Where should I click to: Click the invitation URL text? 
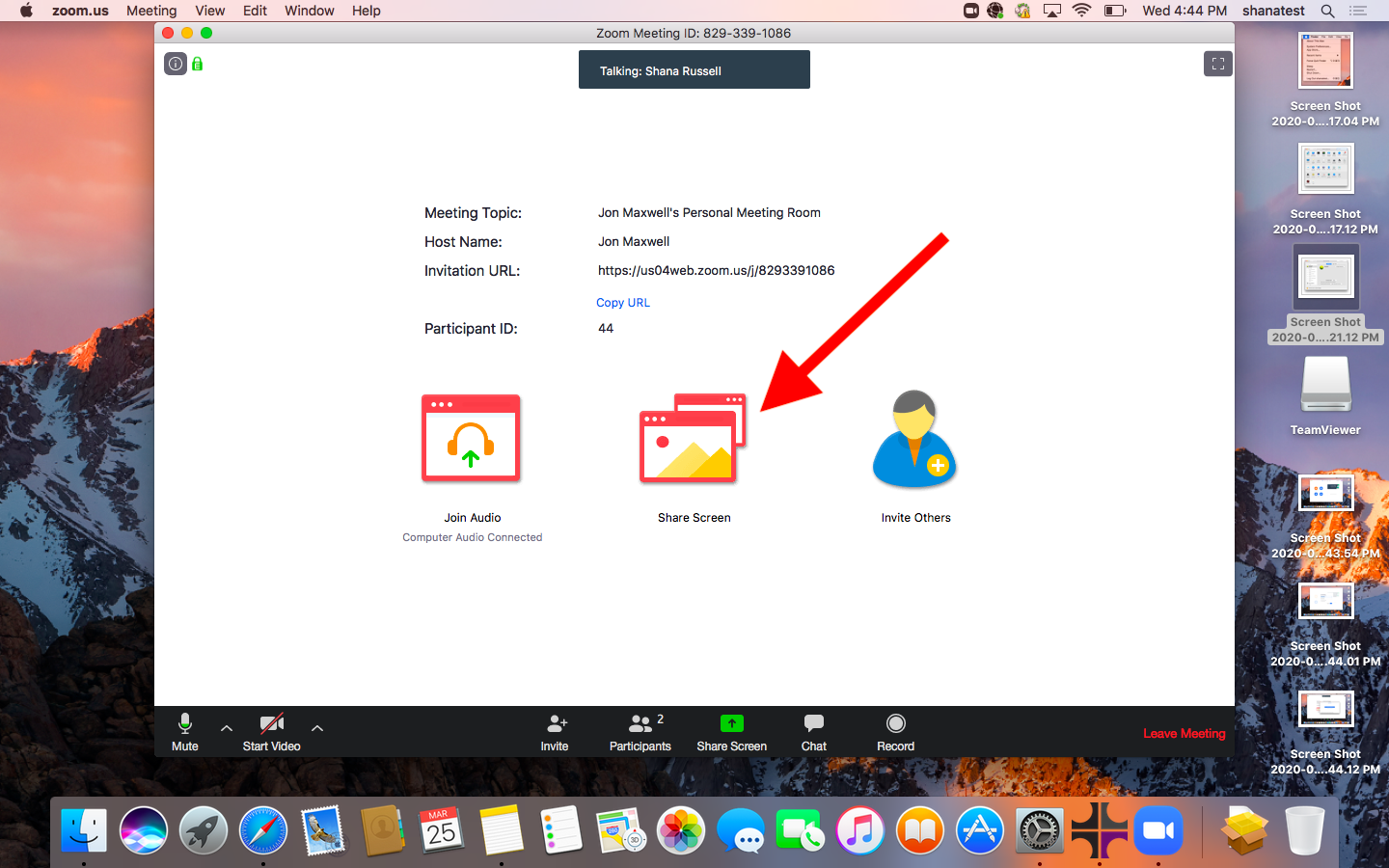(x=717, y=271)
